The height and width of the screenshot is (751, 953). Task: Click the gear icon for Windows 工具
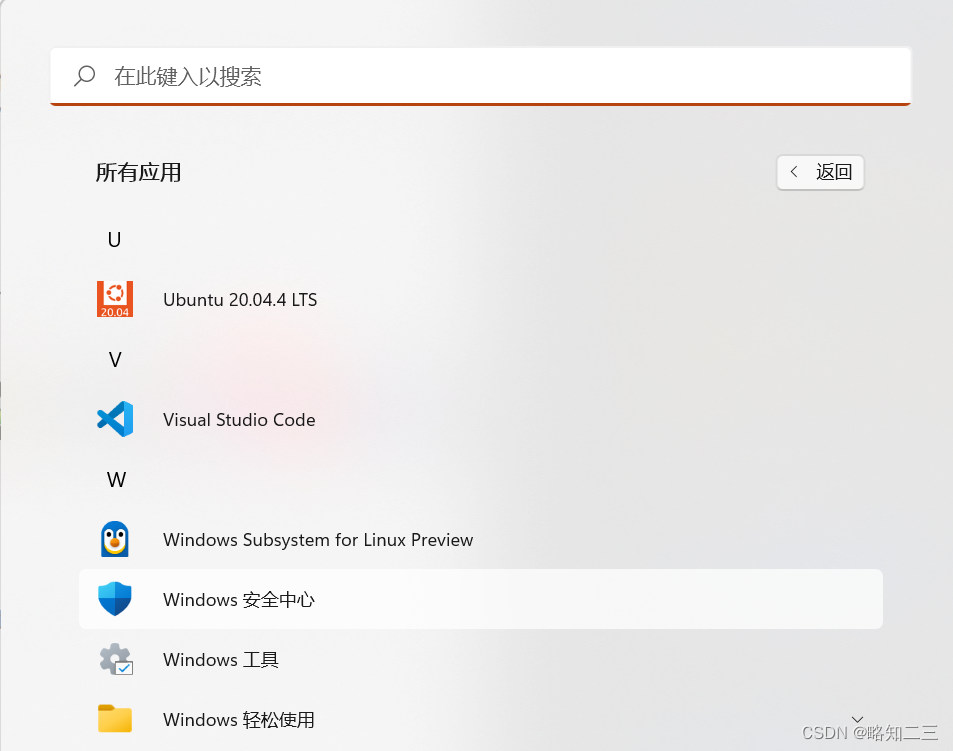[x=116, y=659]
